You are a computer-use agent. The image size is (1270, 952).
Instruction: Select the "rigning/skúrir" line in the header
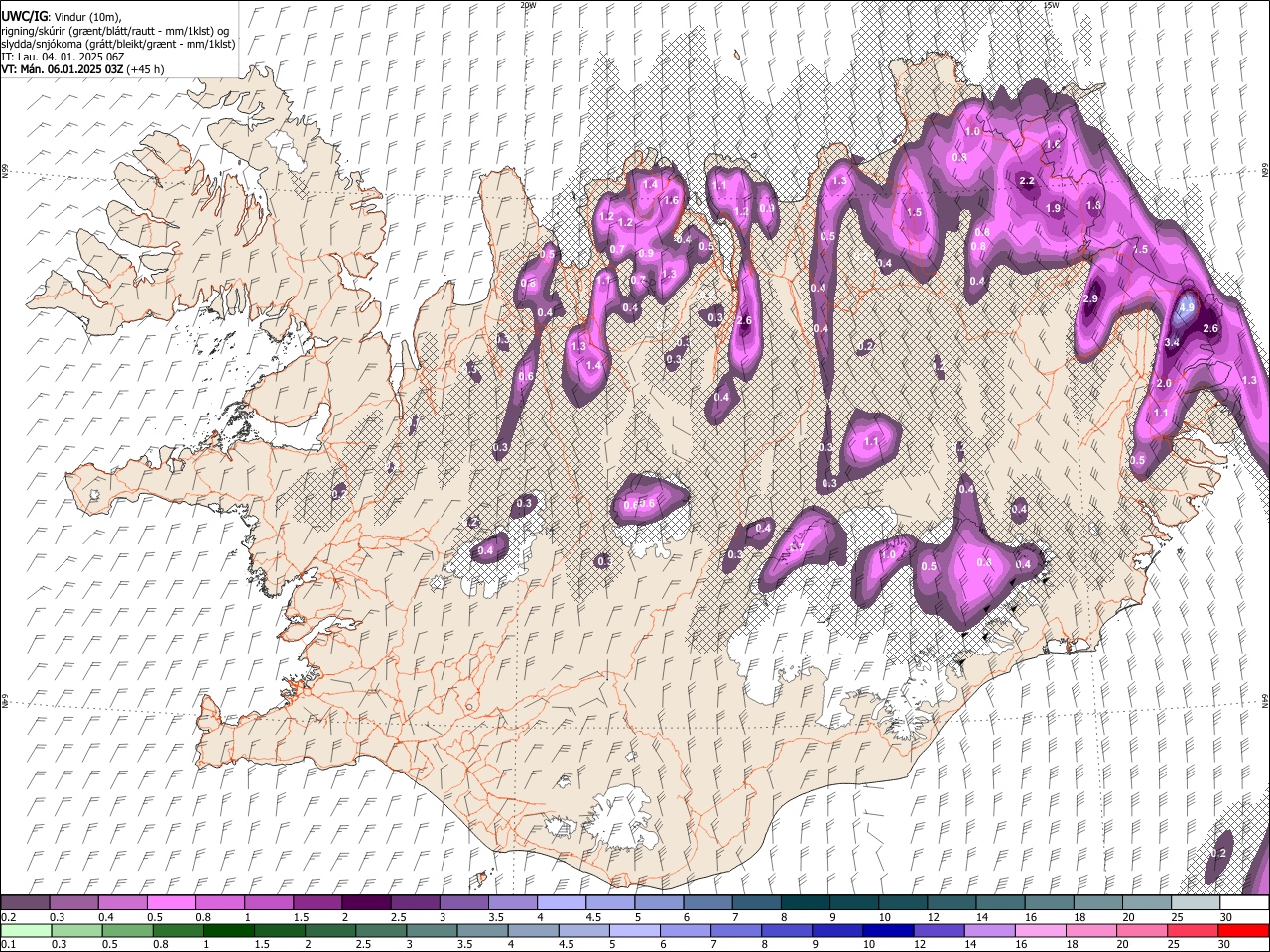pos(115,31)
